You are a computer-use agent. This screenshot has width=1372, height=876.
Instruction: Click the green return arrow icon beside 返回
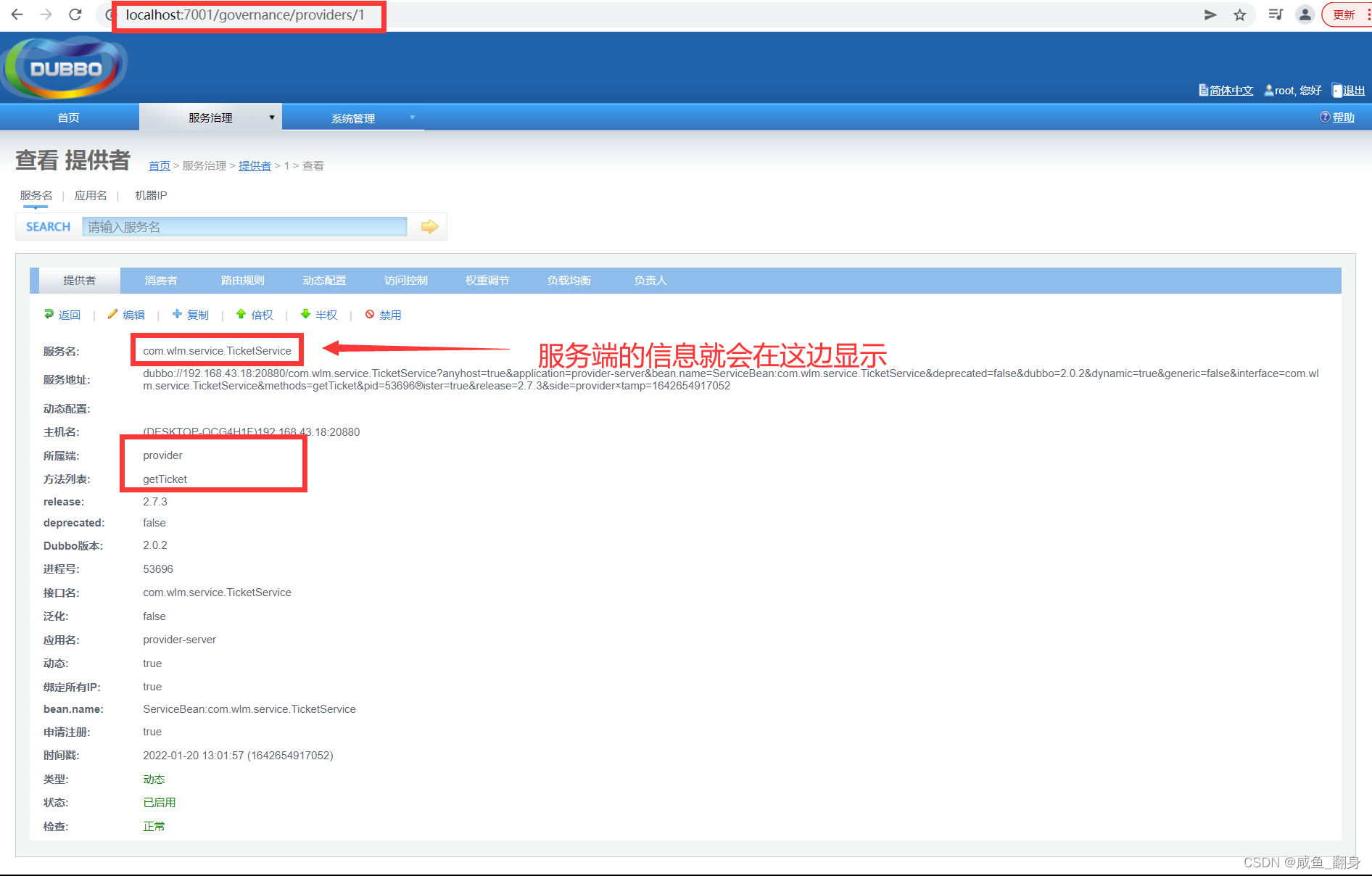click(49, 314)
